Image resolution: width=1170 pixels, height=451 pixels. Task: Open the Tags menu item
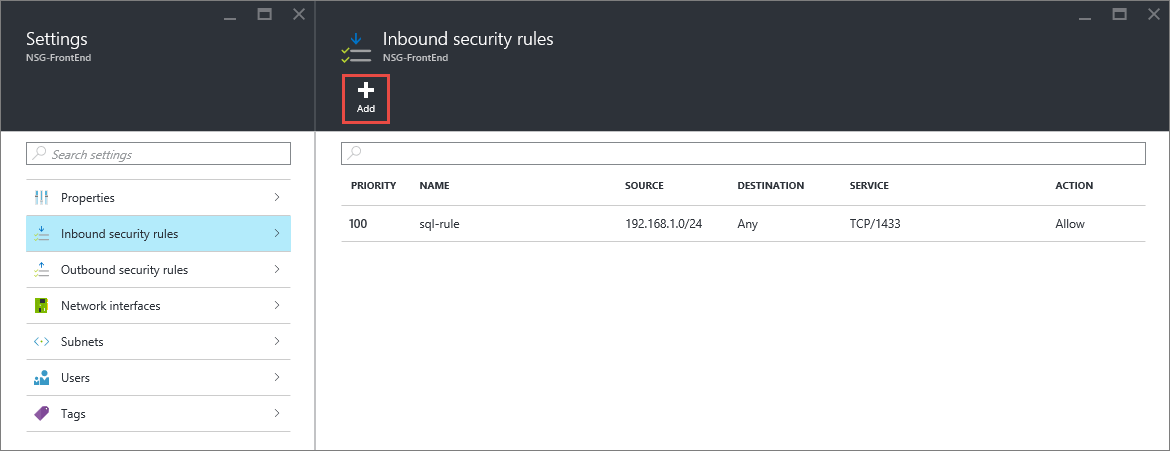[x=158, y=413]
